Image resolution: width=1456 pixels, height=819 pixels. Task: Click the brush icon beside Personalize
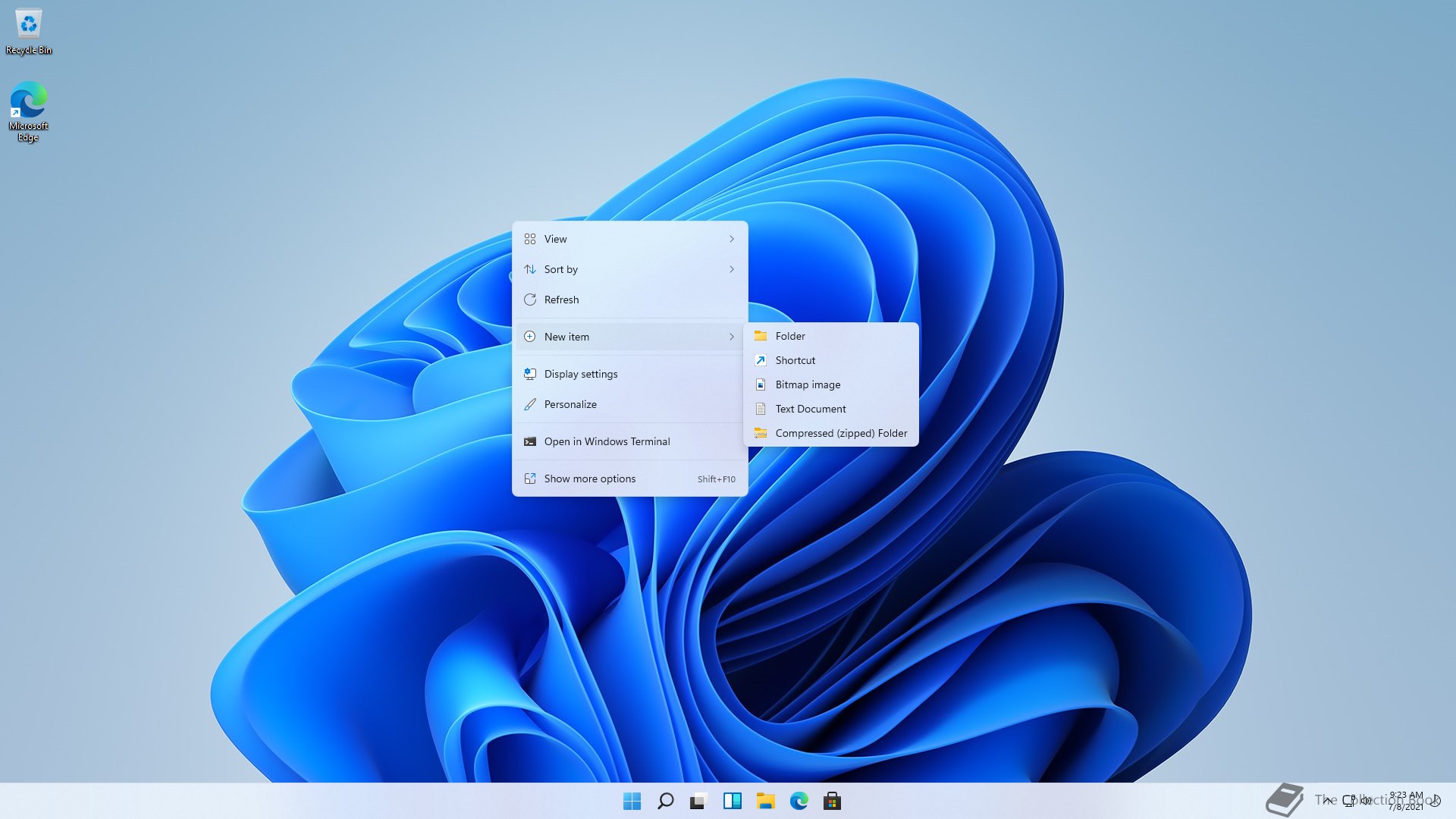pos(530,404)
